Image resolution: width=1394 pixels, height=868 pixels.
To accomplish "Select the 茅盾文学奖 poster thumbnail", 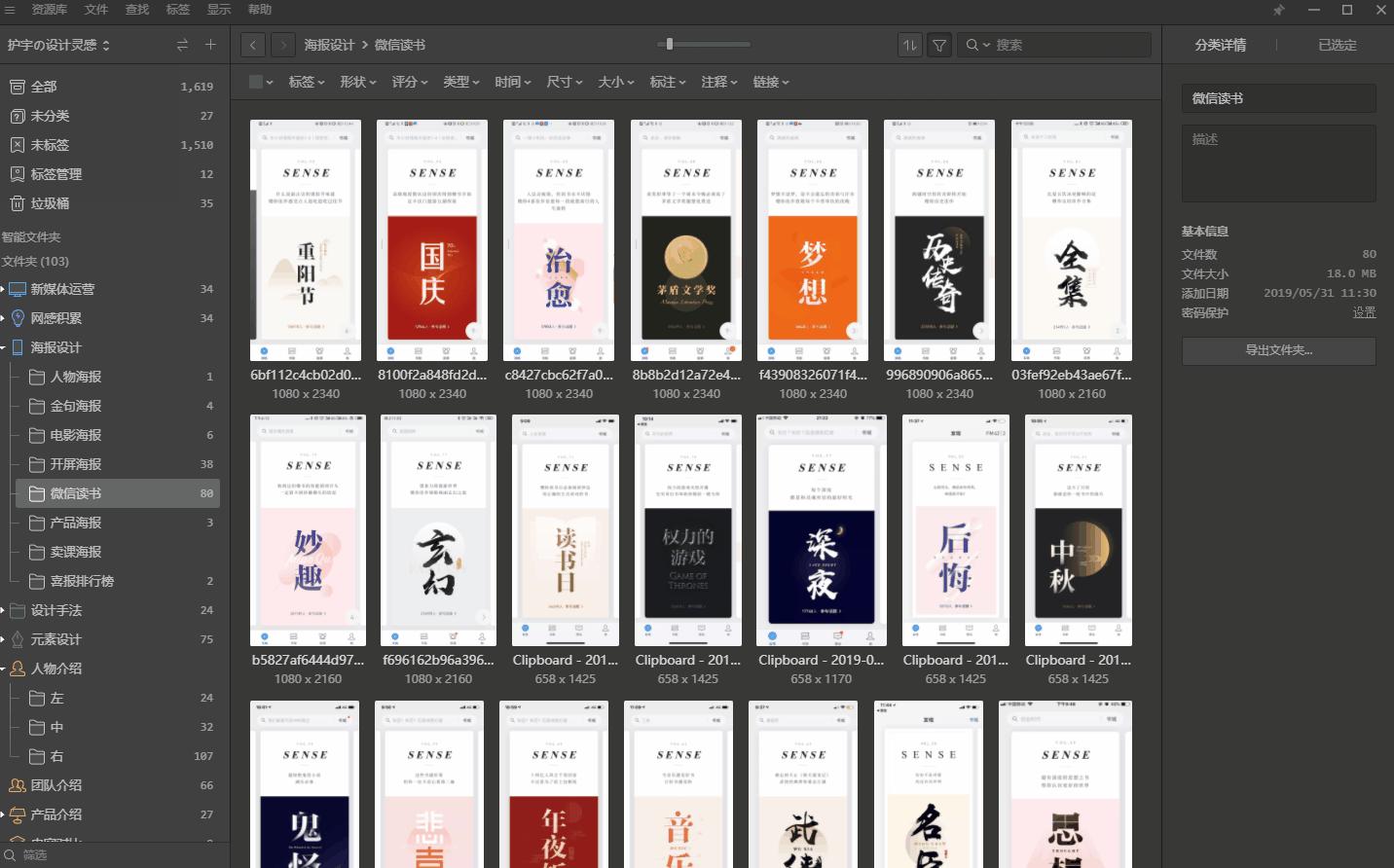I will 686,240.
